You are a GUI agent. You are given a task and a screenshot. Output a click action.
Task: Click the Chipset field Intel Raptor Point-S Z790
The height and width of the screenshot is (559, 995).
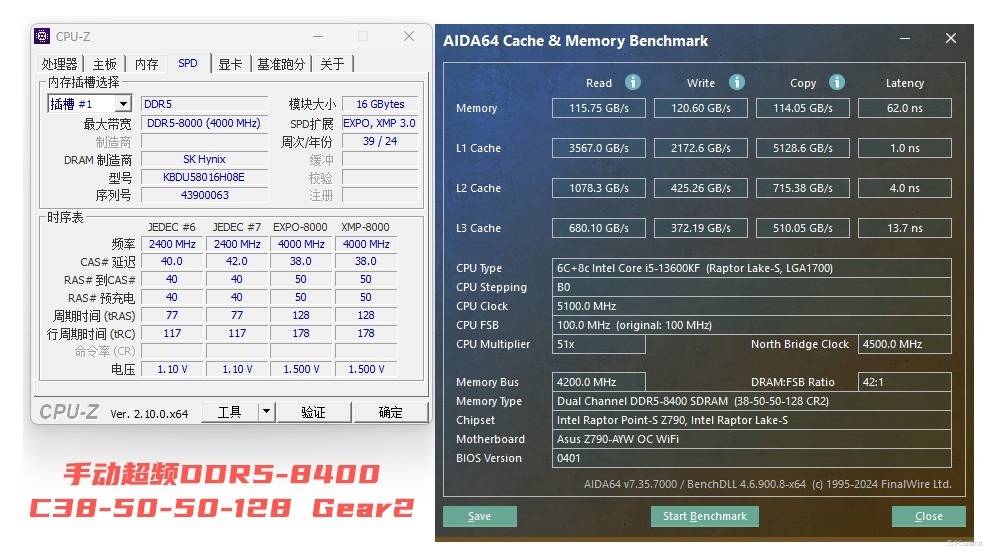click(751, 420)
